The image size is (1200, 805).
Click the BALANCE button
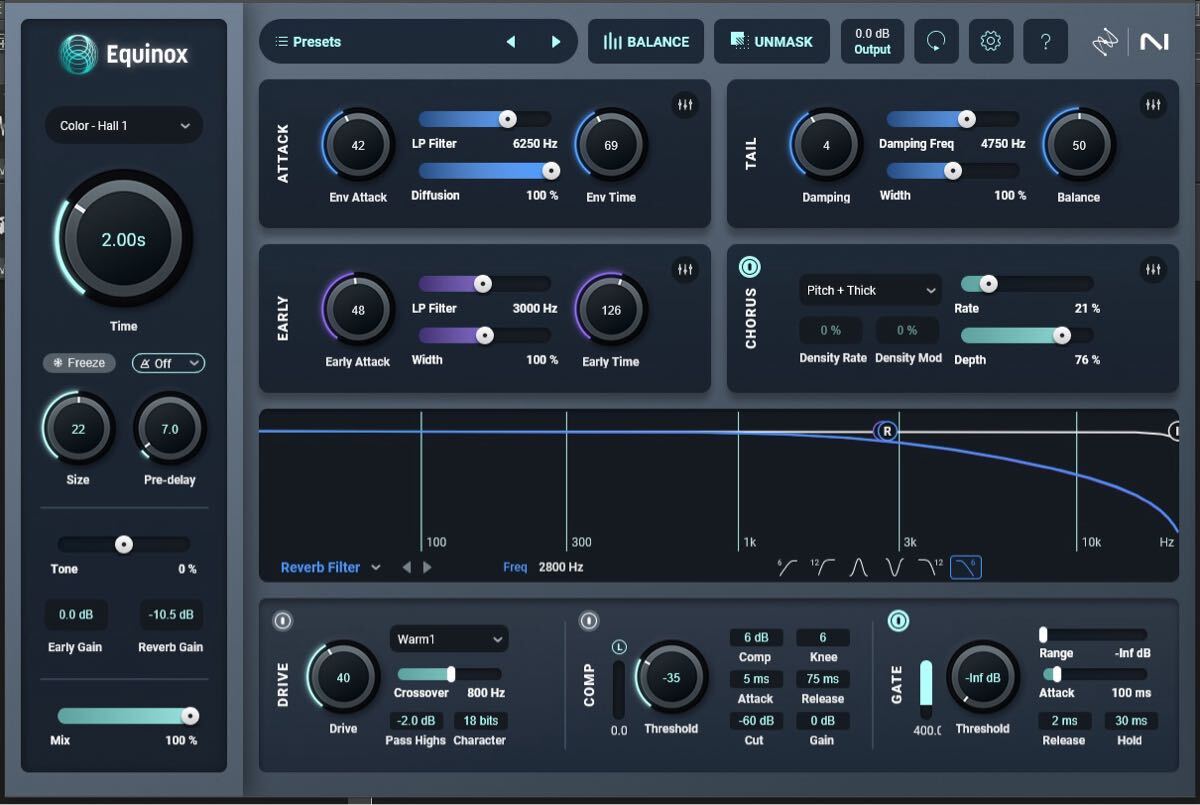(646, 41)
